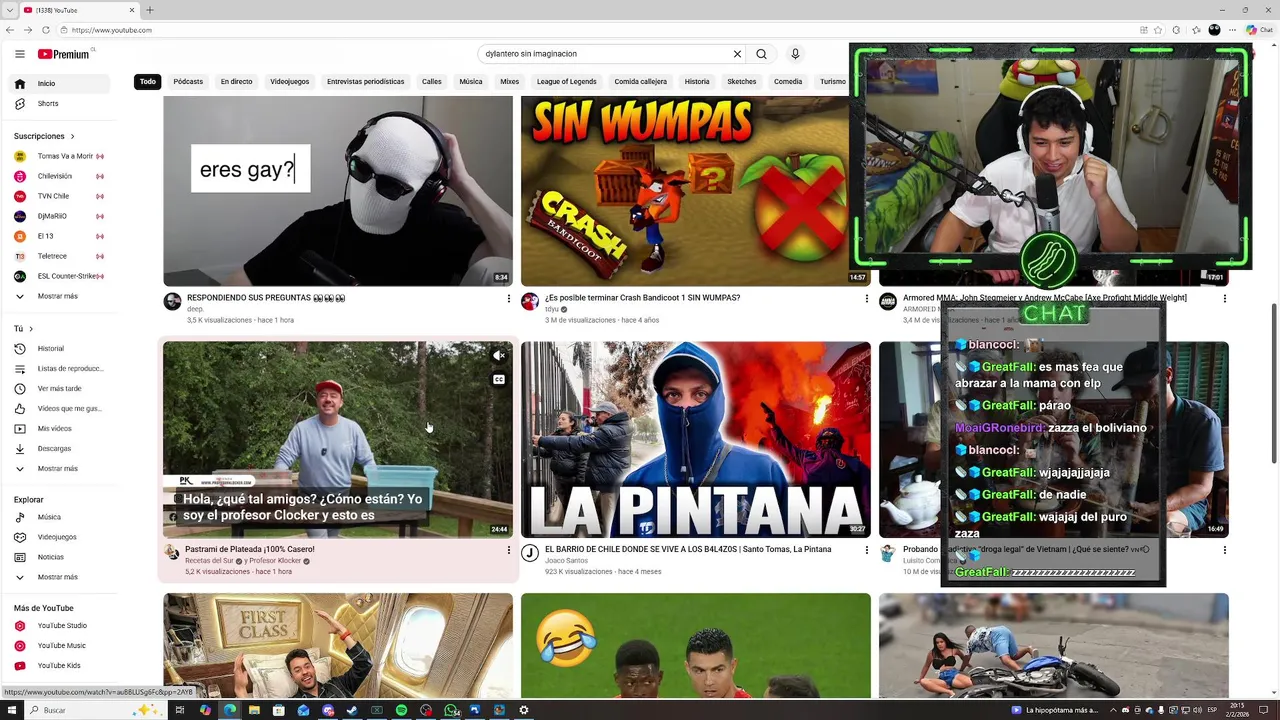
Task: Open the Joaco Santos channel avatar
Action: [x=530, y=553]
